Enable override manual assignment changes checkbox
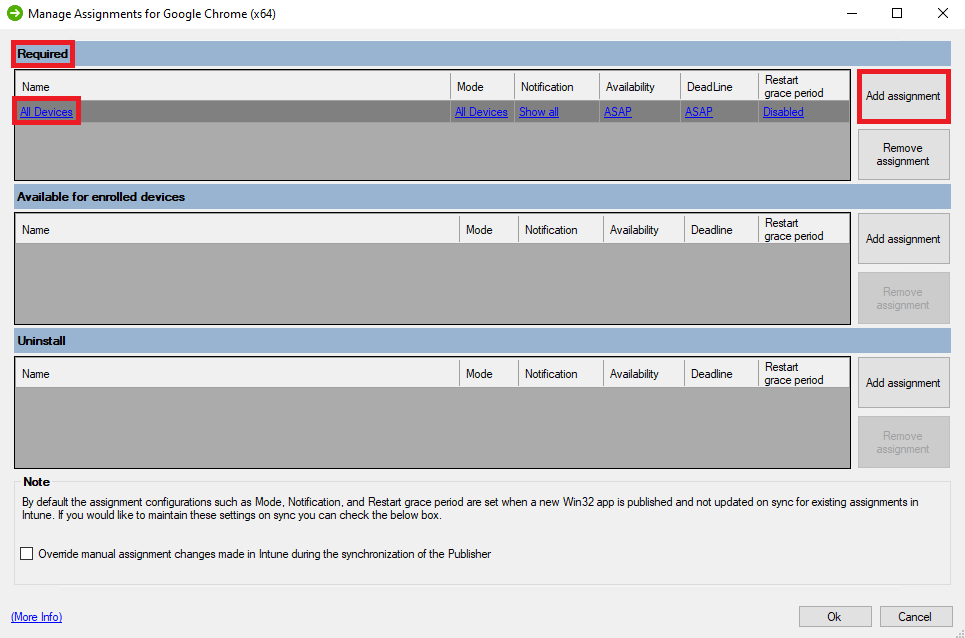This screenshot has height=638, width=965. click(26, 554)
